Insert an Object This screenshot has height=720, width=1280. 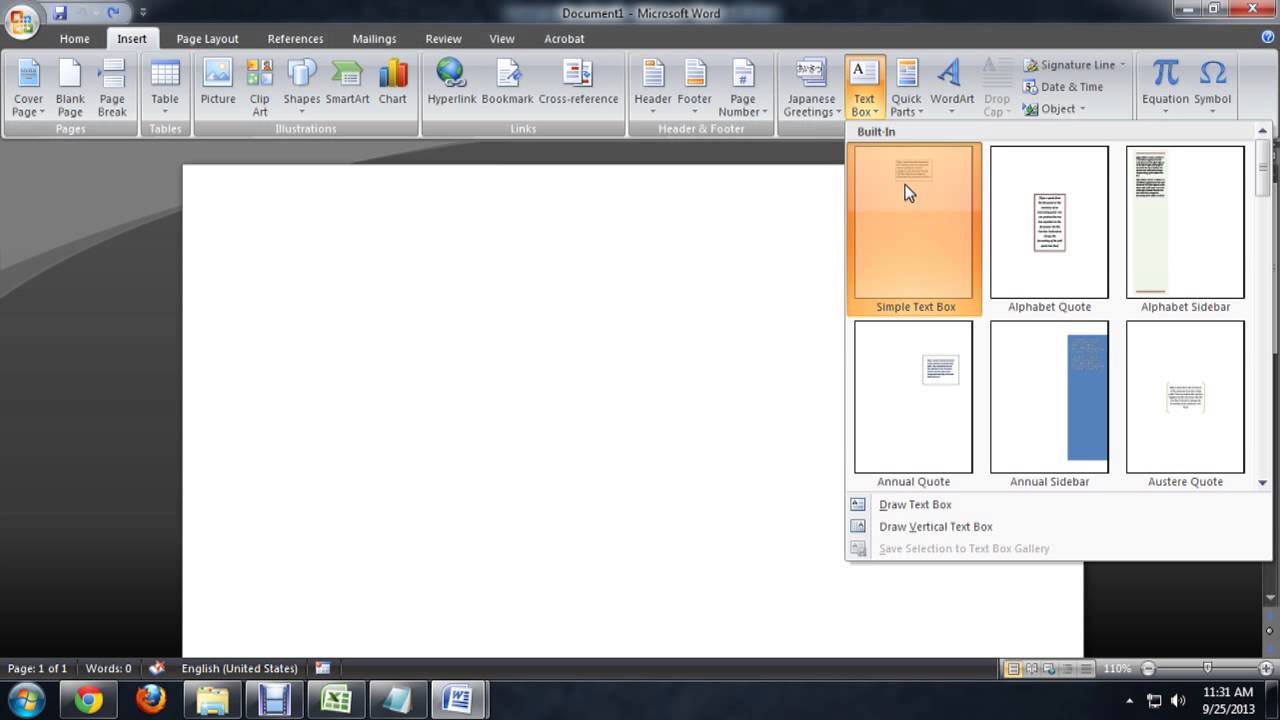point(1055,109)
